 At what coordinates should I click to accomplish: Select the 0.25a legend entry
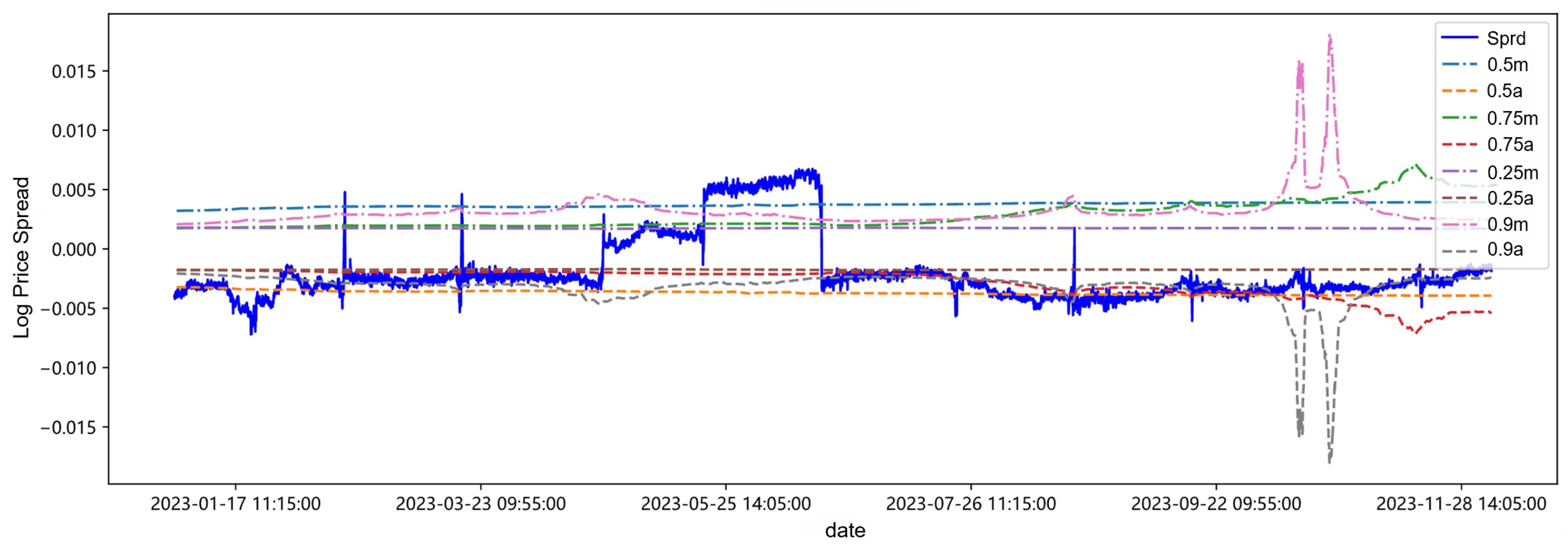click(1510, 198)
